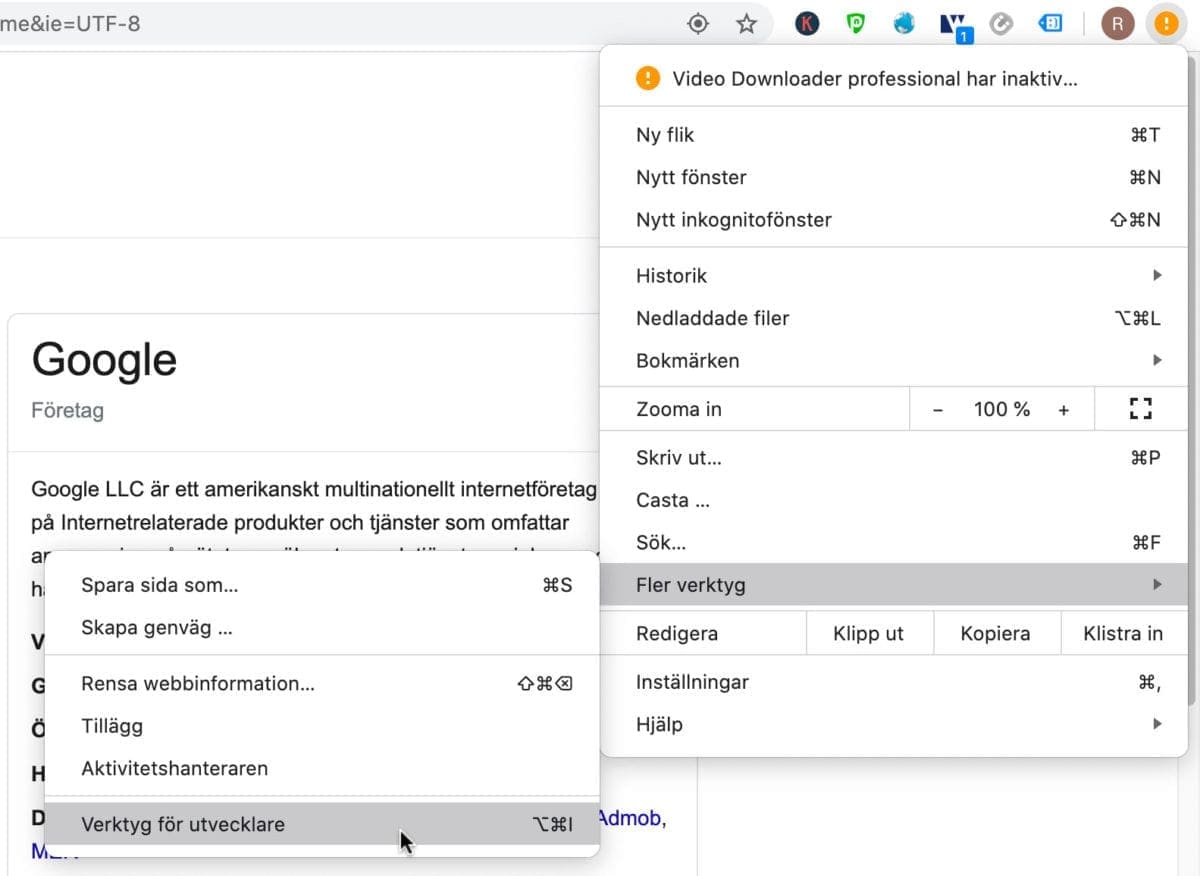Open the blue globe extension icon

pyautogui.click(x=904, y=24)
